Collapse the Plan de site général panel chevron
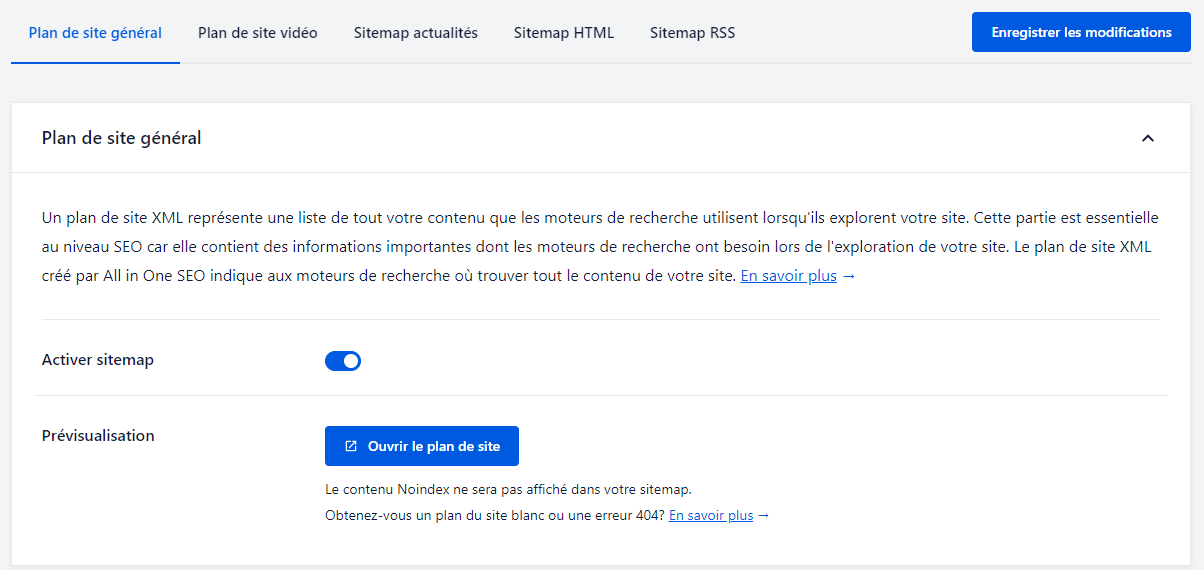 1147,138
